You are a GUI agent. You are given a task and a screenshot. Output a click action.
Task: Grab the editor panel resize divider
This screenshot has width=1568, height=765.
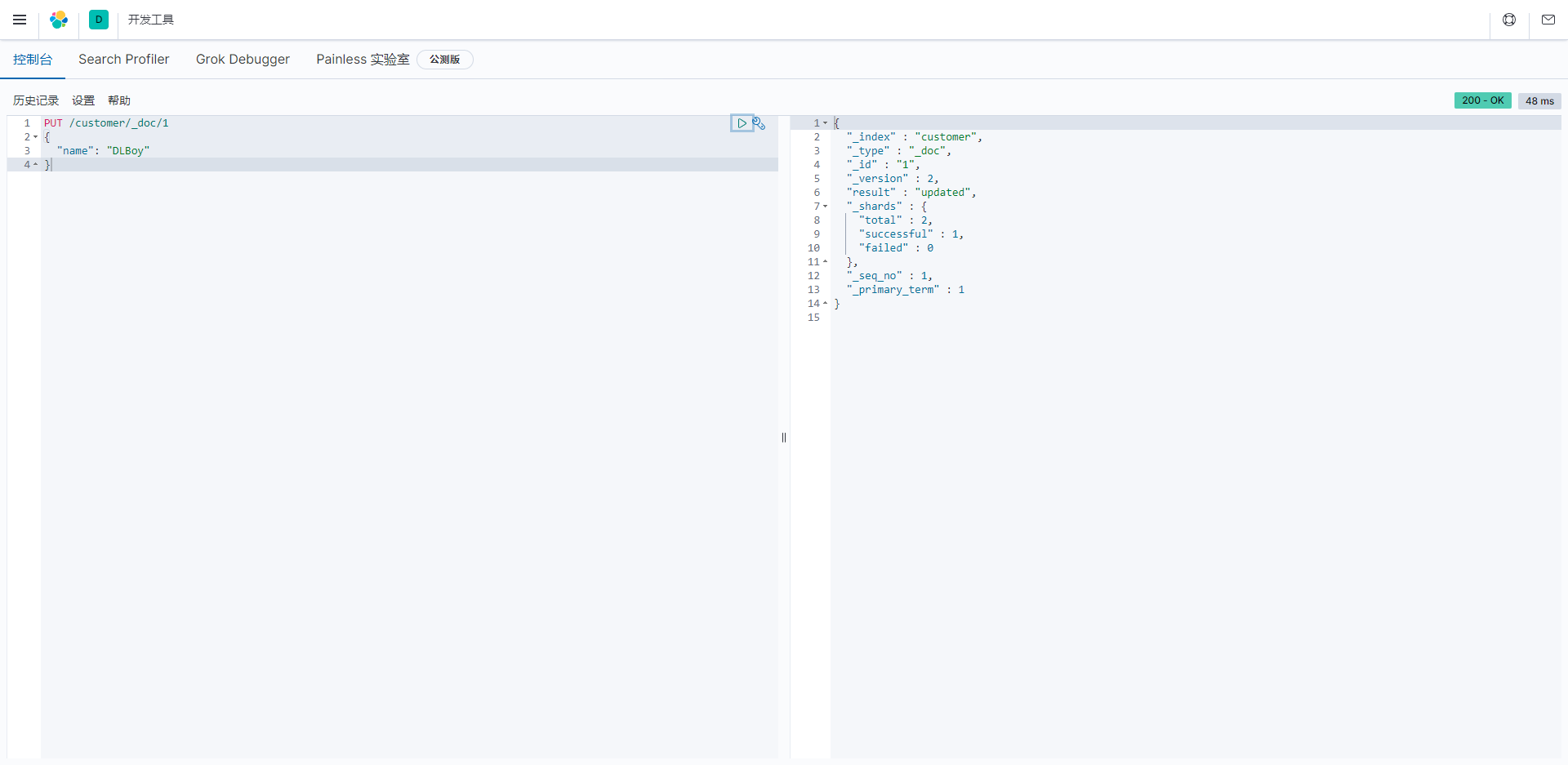pos(784,438)
